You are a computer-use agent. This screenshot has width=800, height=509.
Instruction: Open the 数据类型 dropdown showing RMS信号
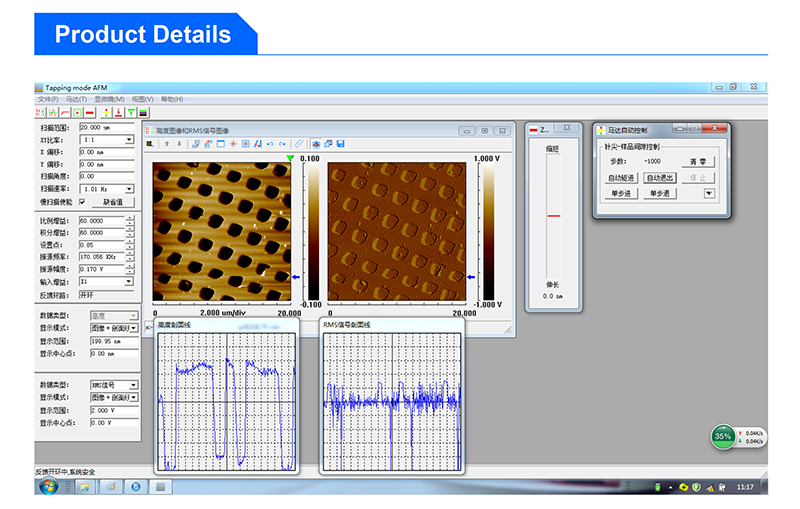click(134, 384)
